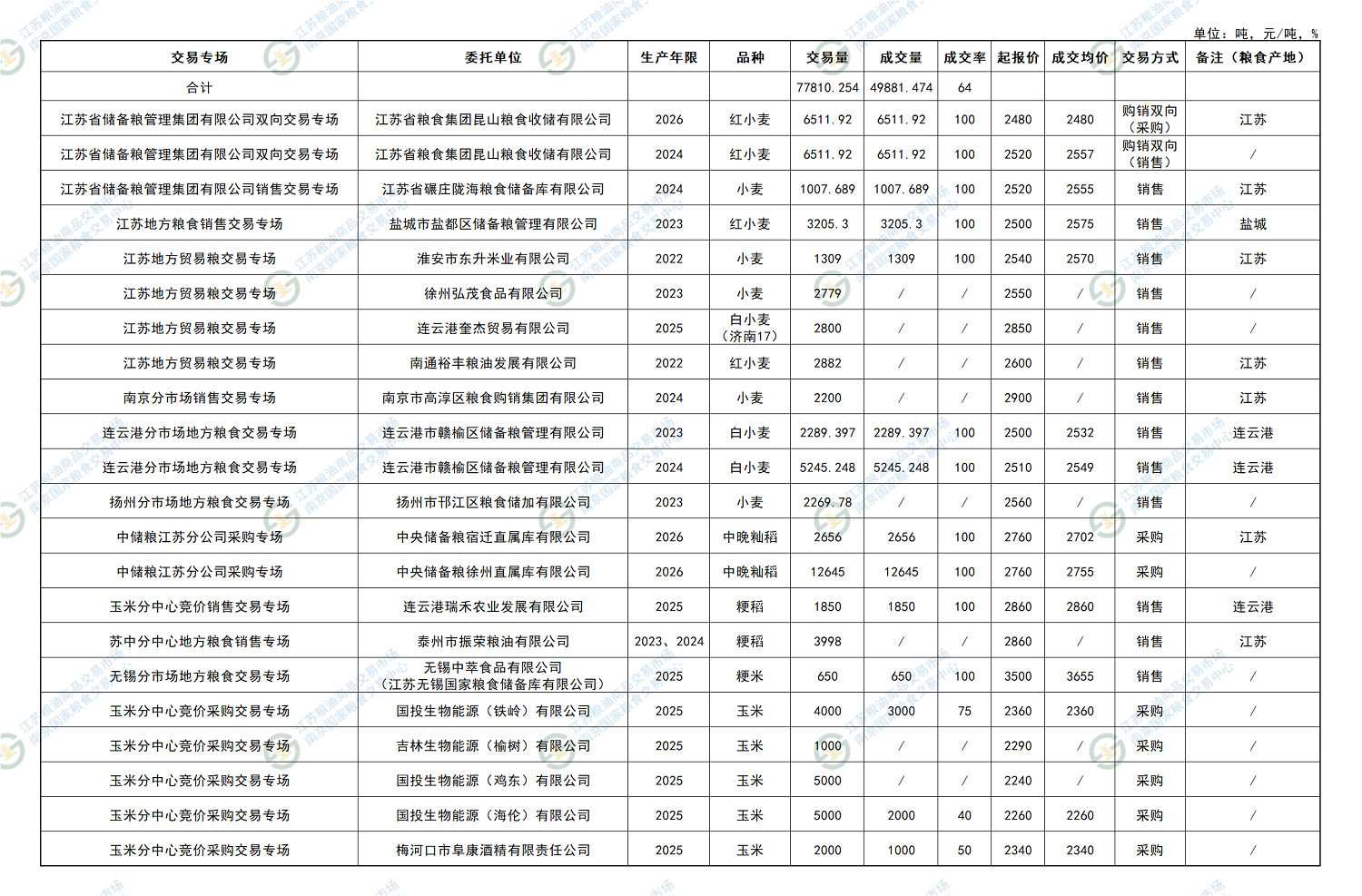Image resolution: width=1362 pixels, height=896 pixels.
Task: Select the total 成交量 value 49881.474
Action: point(901,87)
